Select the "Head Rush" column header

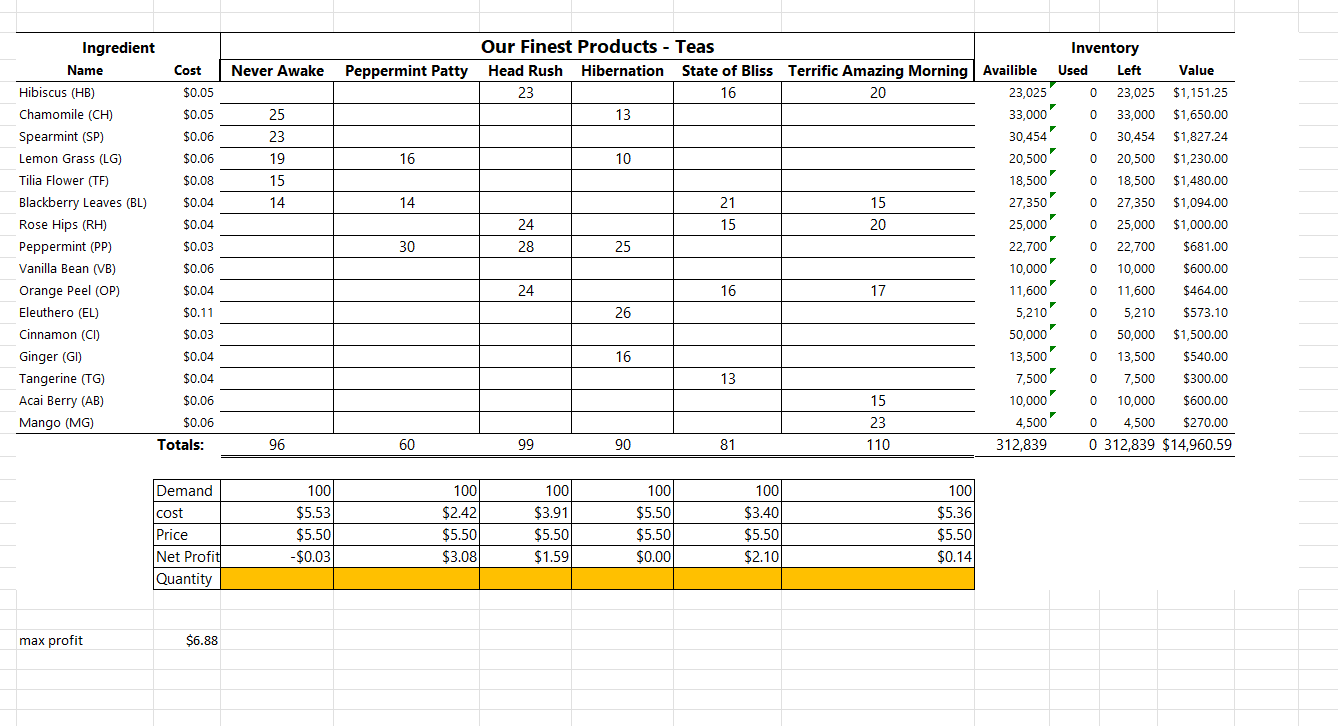pyautogui.click(x=525, y=71)
